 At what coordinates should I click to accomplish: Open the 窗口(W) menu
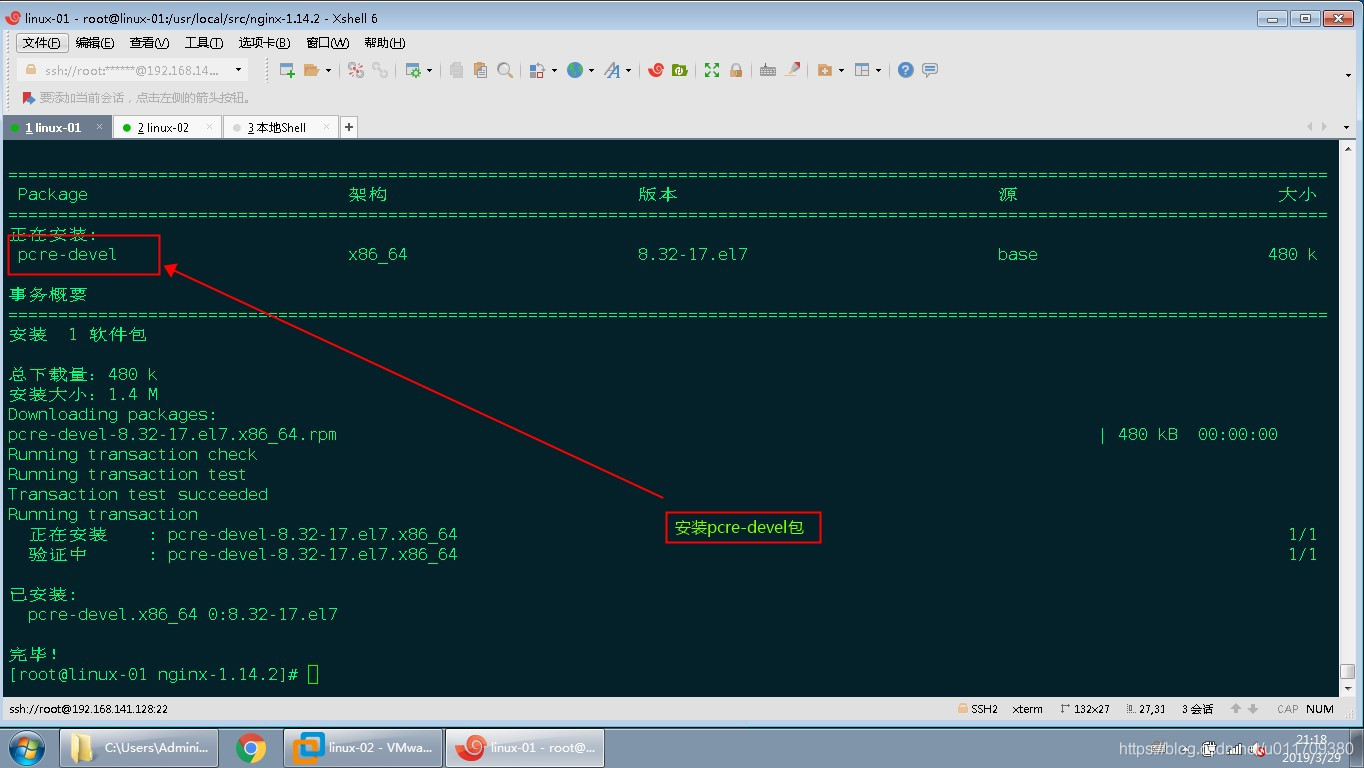tap(327, 43)
